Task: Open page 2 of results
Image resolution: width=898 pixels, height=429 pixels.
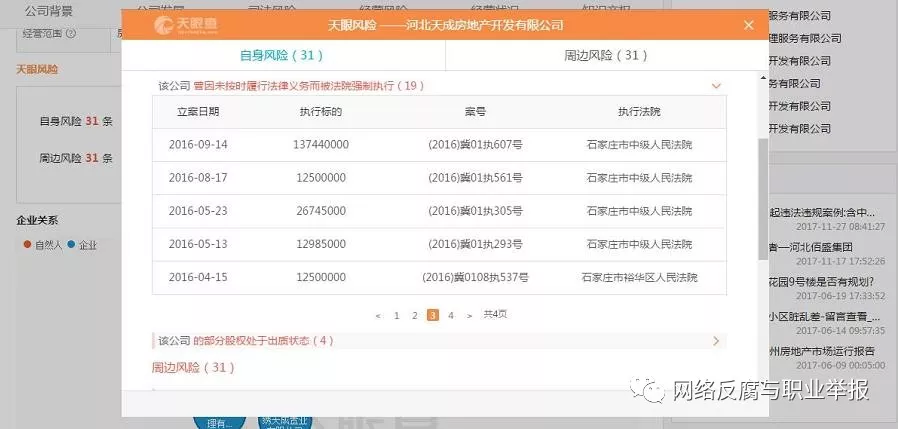Action: pyautogui.click(x=415, y=316)
